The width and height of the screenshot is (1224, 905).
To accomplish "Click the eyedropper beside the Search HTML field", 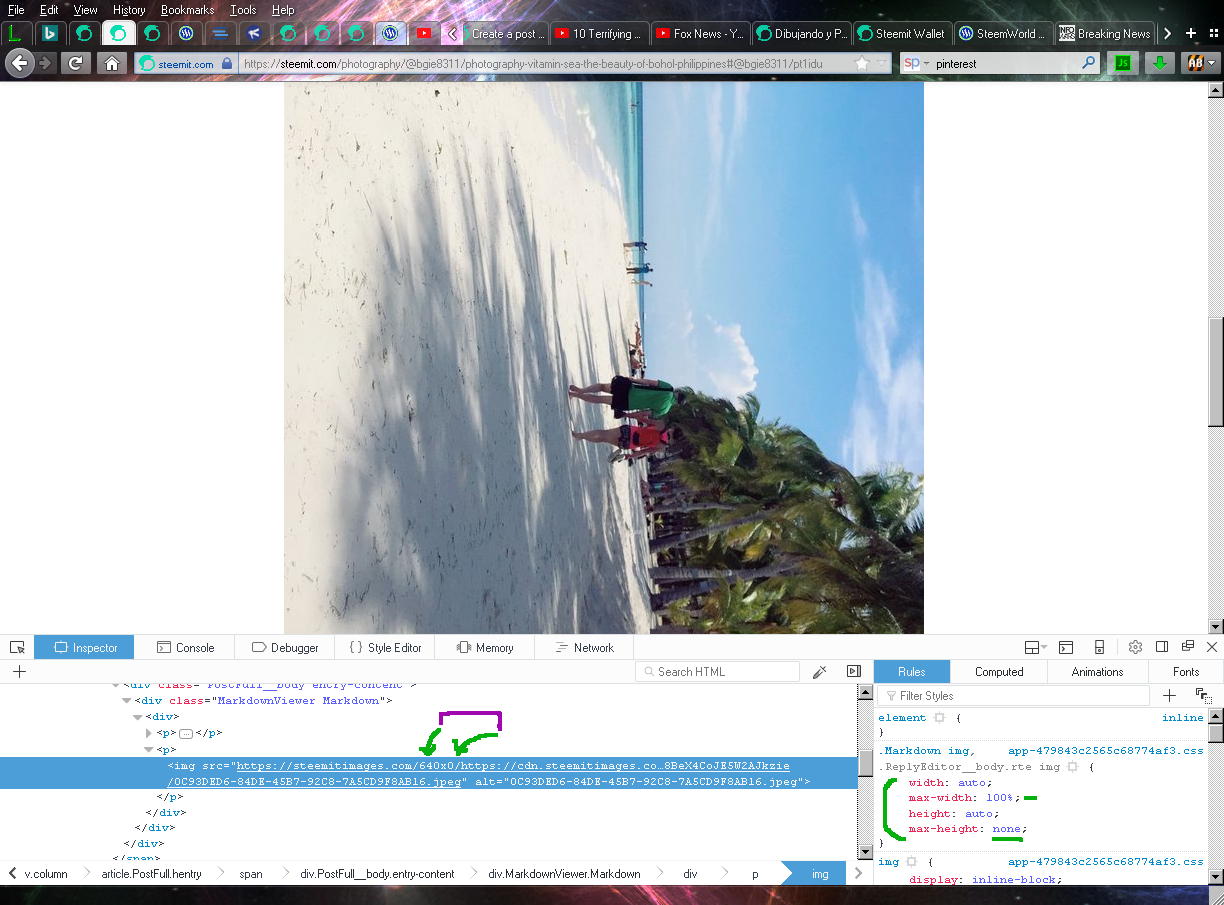I will pos(819,671).
